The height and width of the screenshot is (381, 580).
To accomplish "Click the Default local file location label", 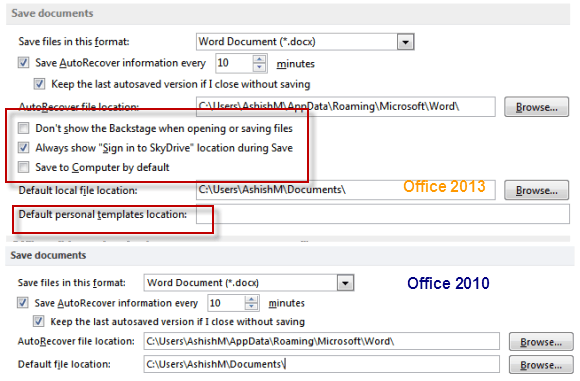I will point(78,190).
